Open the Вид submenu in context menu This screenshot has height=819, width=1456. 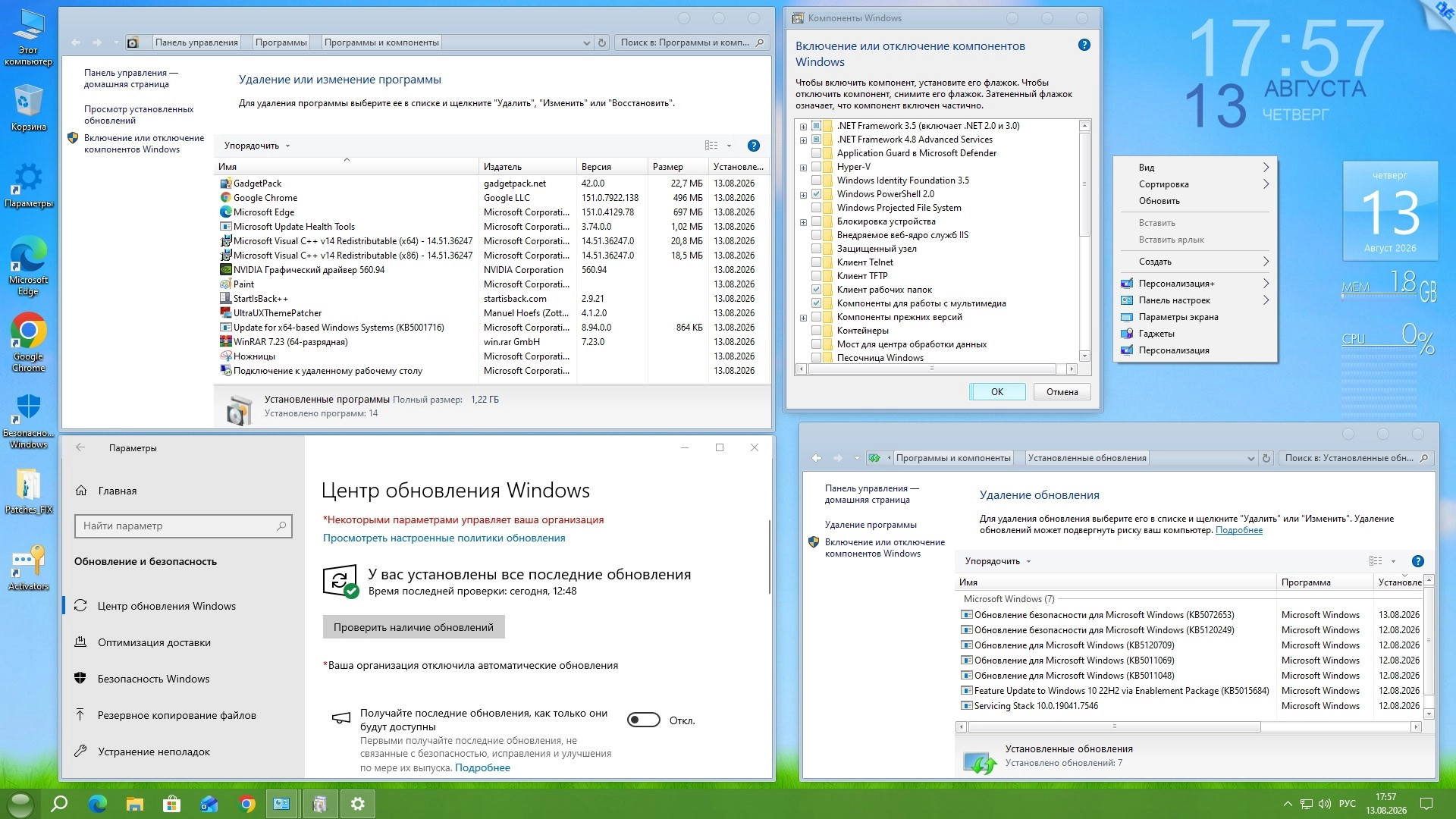click(x=1195, y=168)
